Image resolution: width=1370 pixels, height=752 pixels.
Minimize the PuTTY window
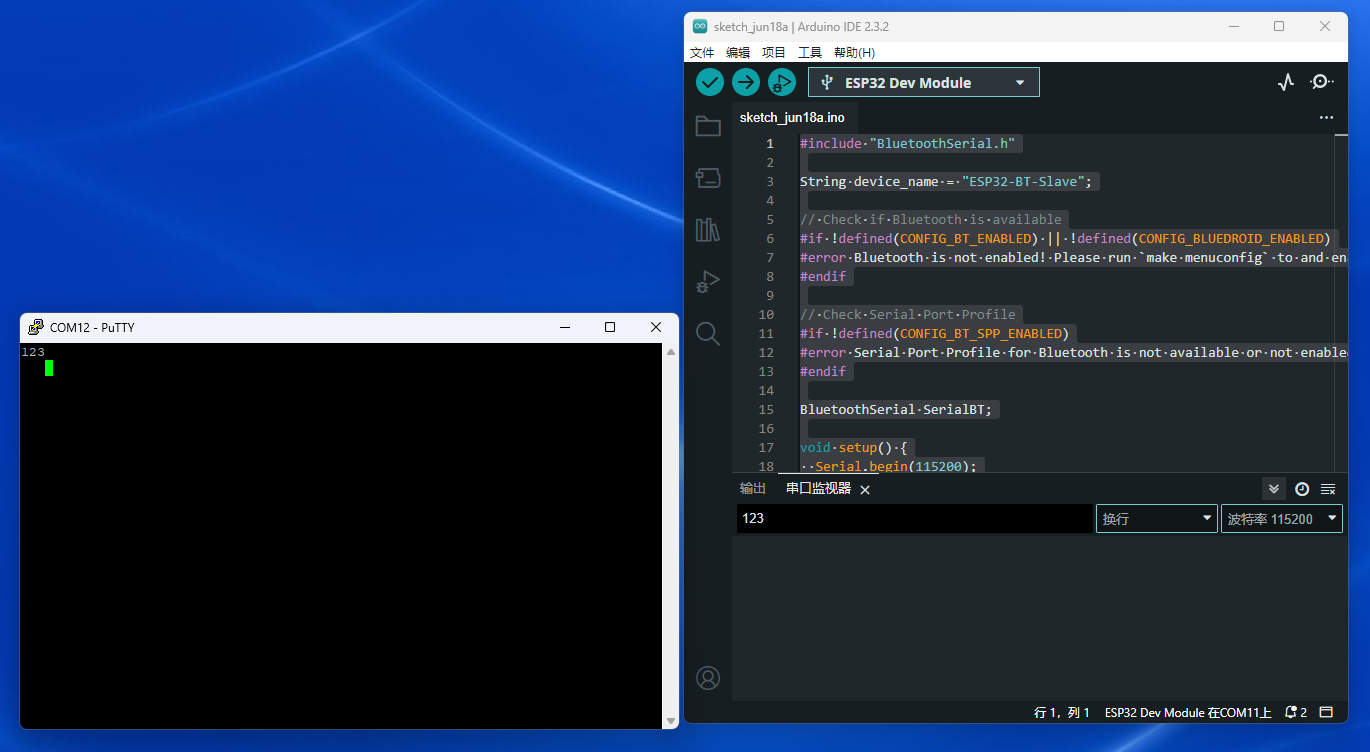tap(564, 327)
